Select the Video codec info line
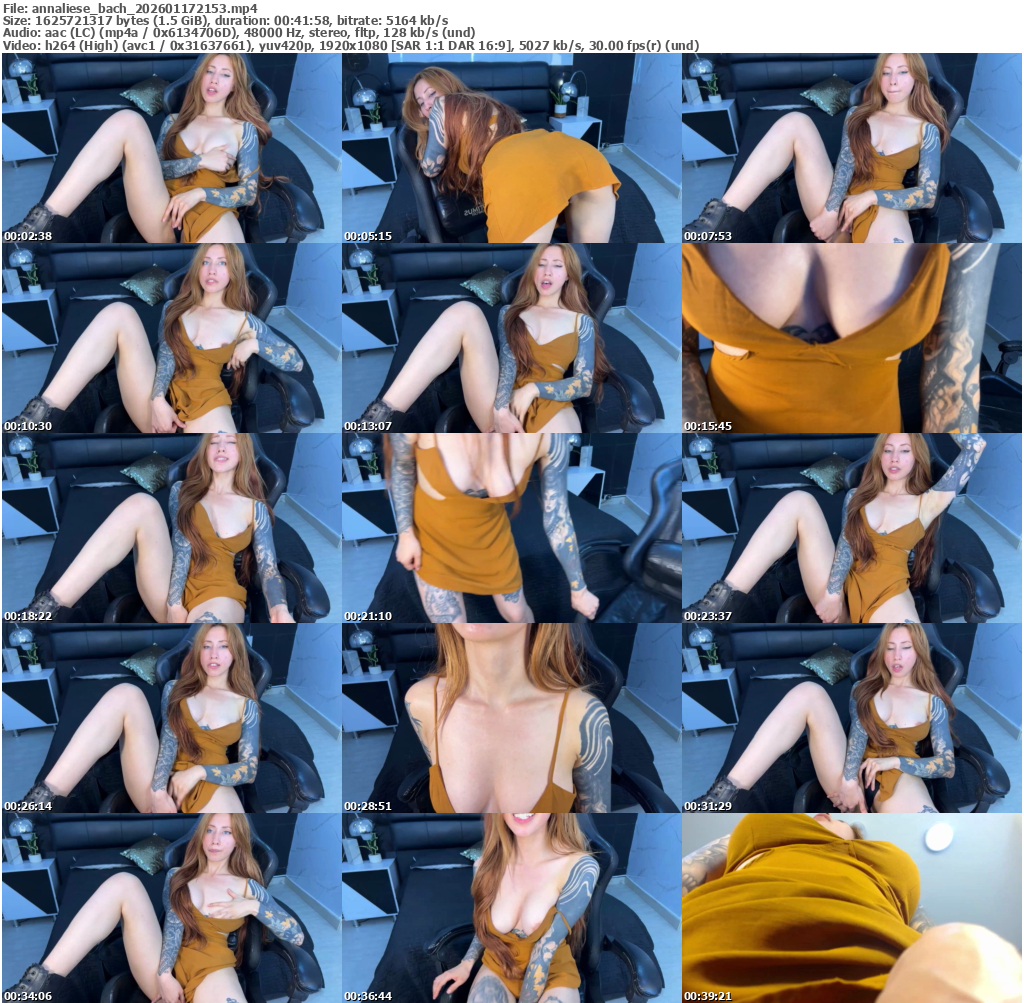 [x=350, y=46]
